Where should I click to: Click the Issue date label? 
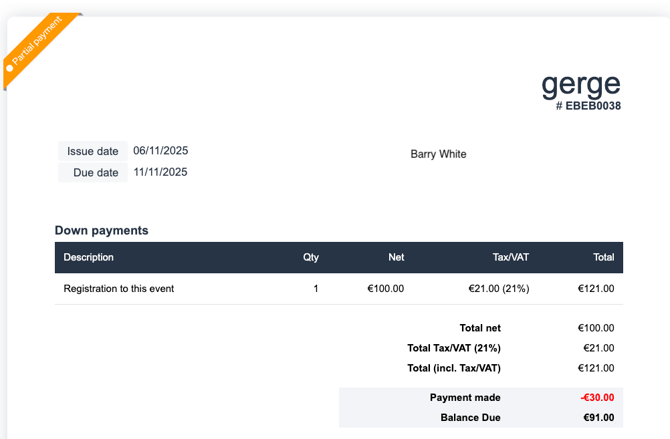(x=93, y=151)
